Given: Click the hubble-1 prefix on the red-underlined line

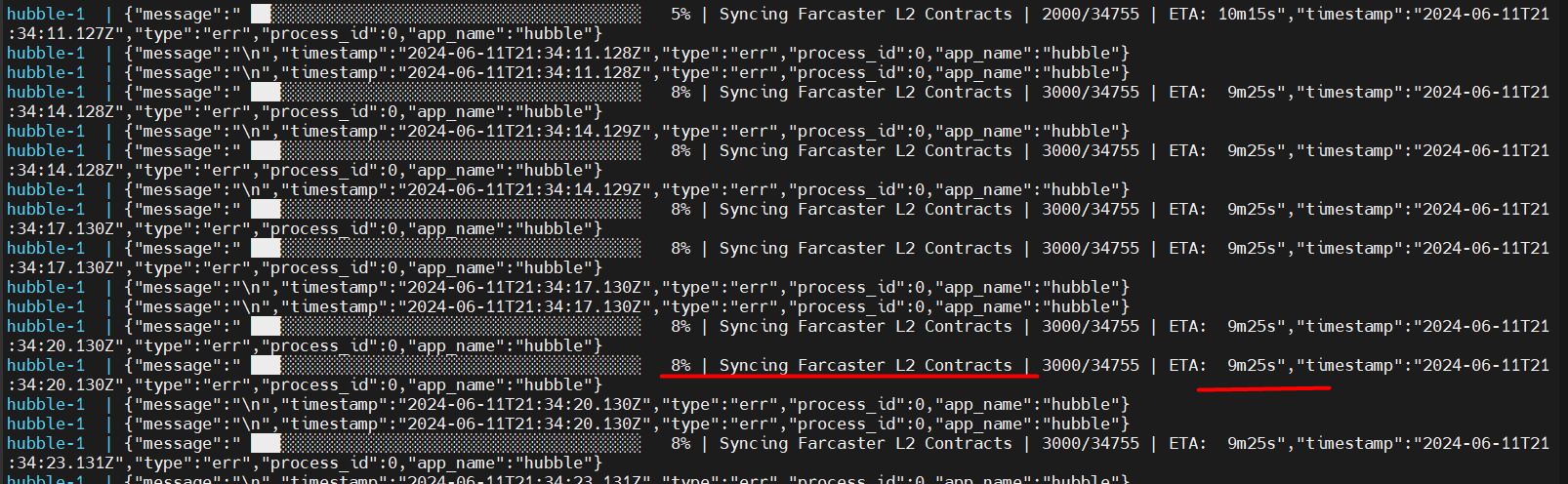Looking at the screenshot, I should point(46,366).
